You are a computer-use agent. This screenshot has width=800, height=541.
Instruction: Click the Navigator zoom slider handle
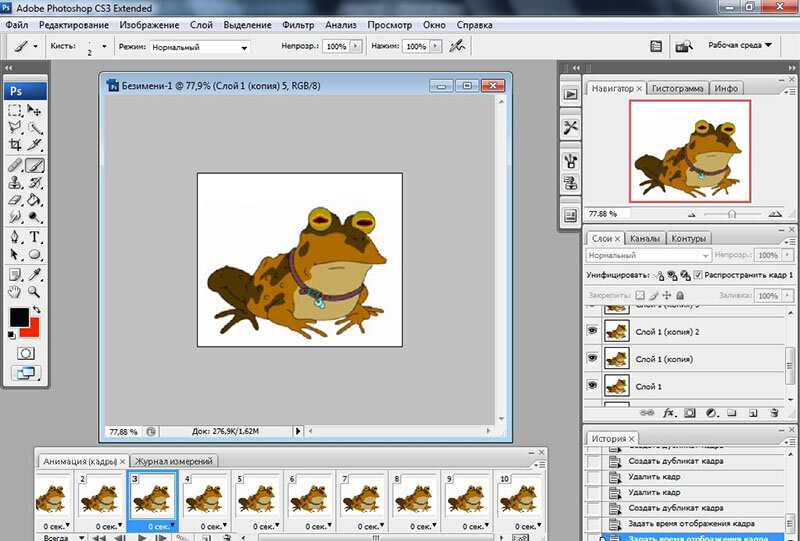(732, 214)
